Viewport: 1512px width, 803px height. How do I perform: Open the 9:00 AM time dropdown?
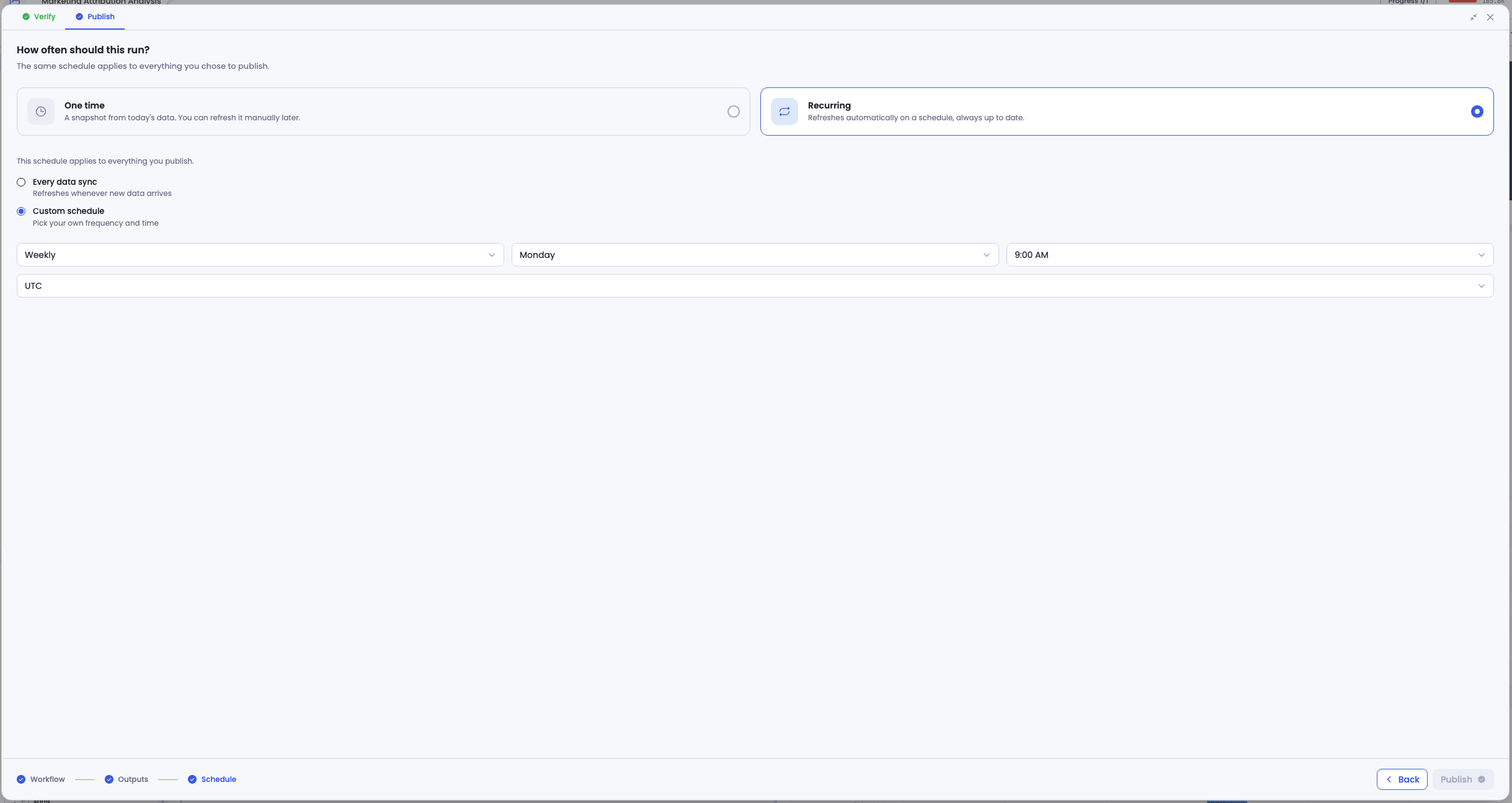(x=1250, y=255)
